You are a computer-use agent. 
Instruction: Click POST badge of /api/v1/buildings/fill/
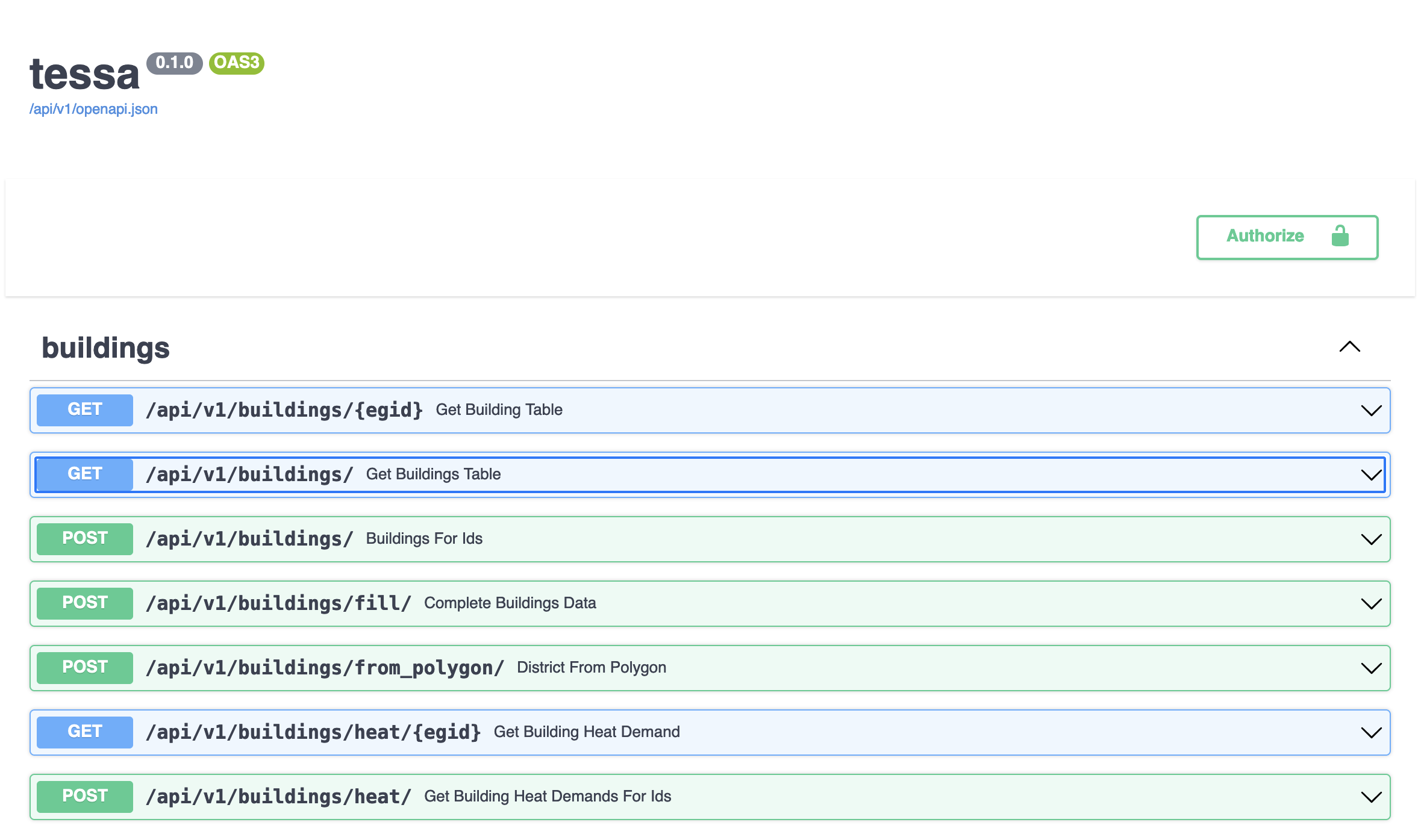point(85,603)
